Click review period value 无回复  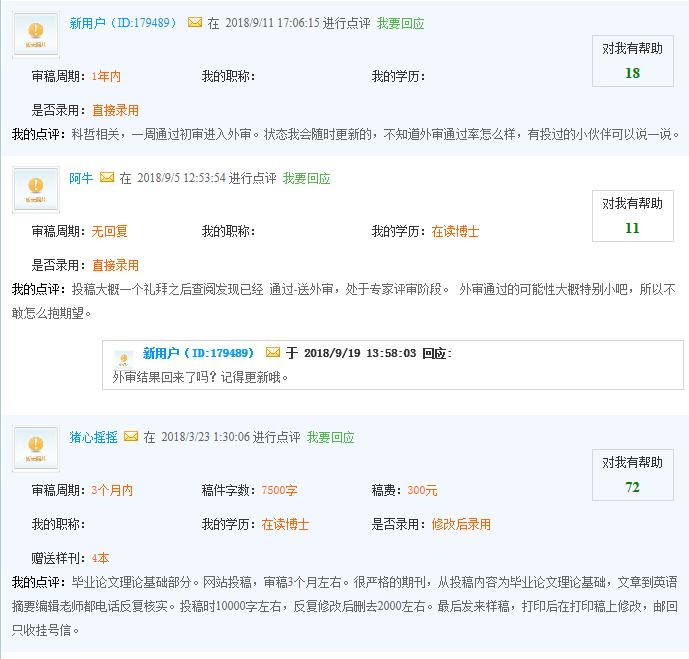(109, 231)
